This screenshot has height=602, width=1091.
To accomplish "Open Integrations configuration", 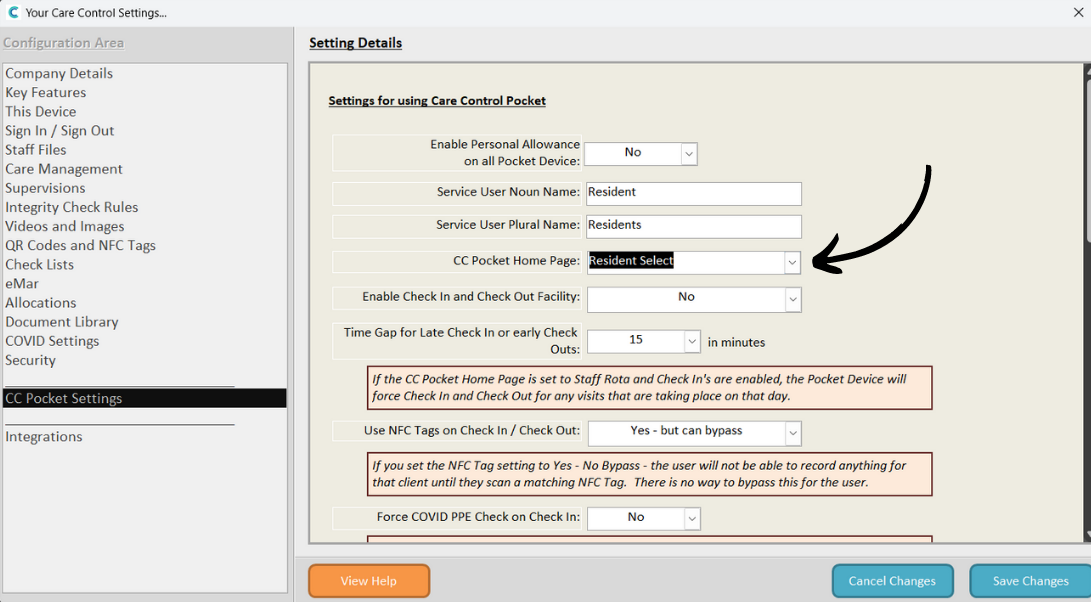I will coord(44,436).
